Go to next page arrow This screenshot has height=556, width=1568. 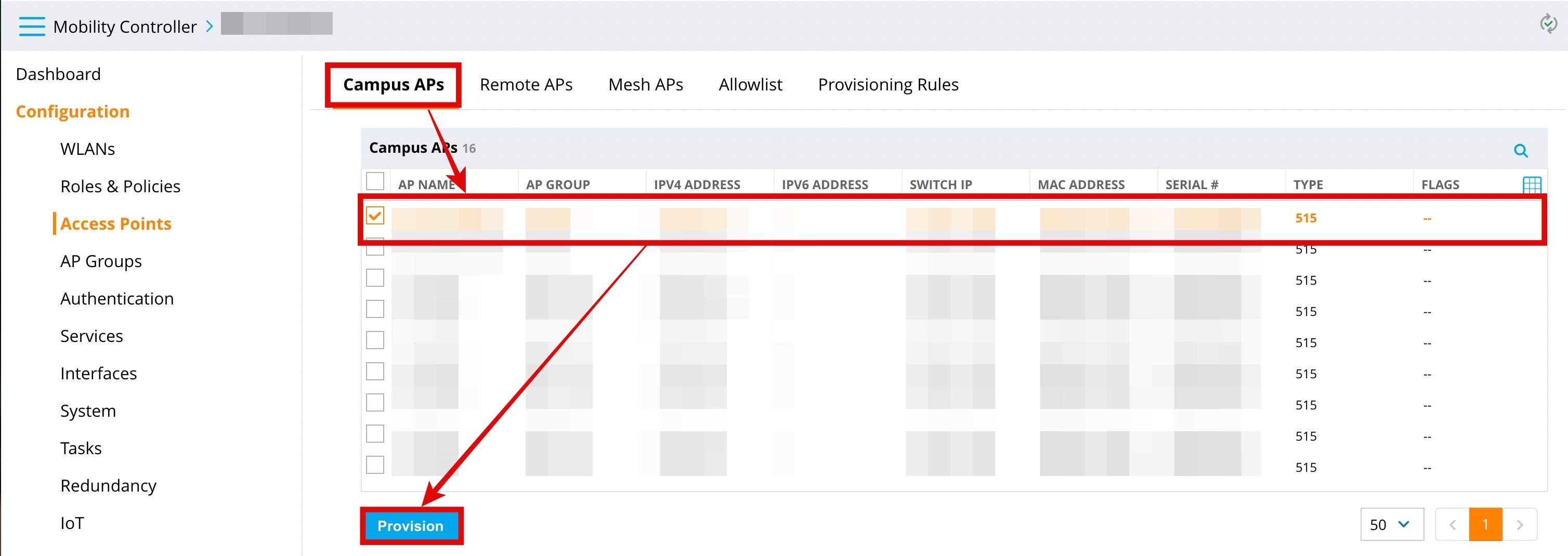(x=1519, y=524)
